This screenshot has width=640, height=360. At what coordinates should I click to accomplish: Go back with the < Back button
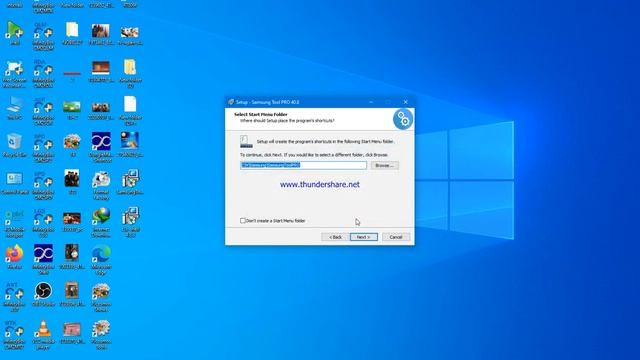coord(335,237)
